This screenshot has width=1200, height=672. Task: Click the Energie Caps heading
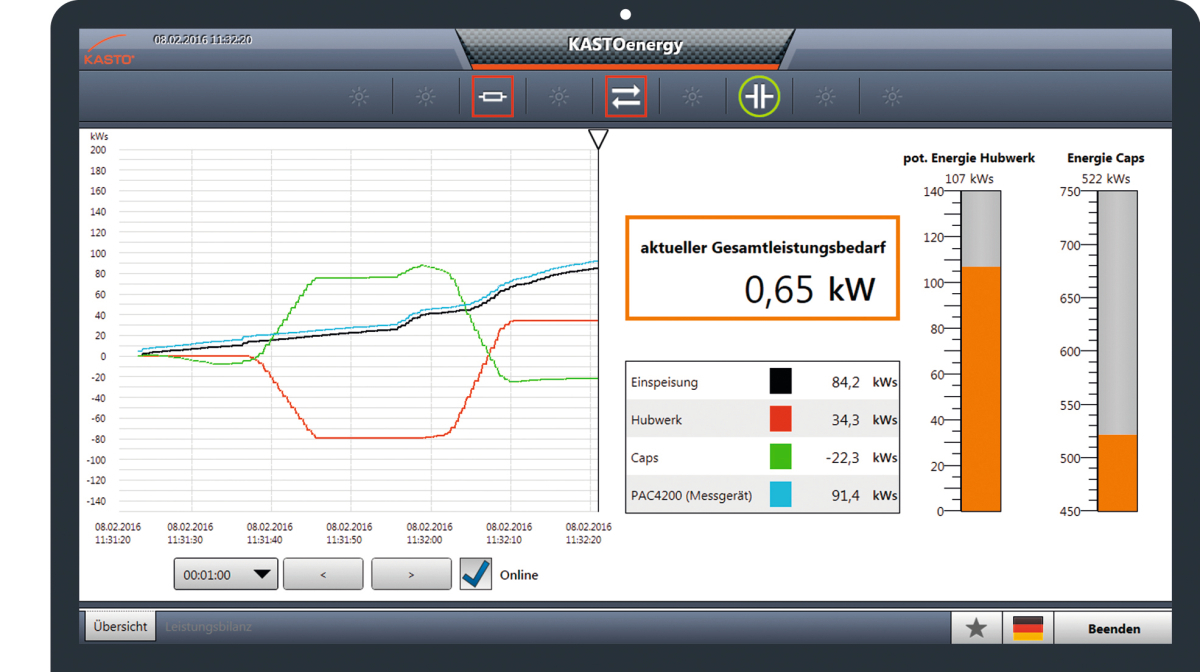[x=1106, y=158]
